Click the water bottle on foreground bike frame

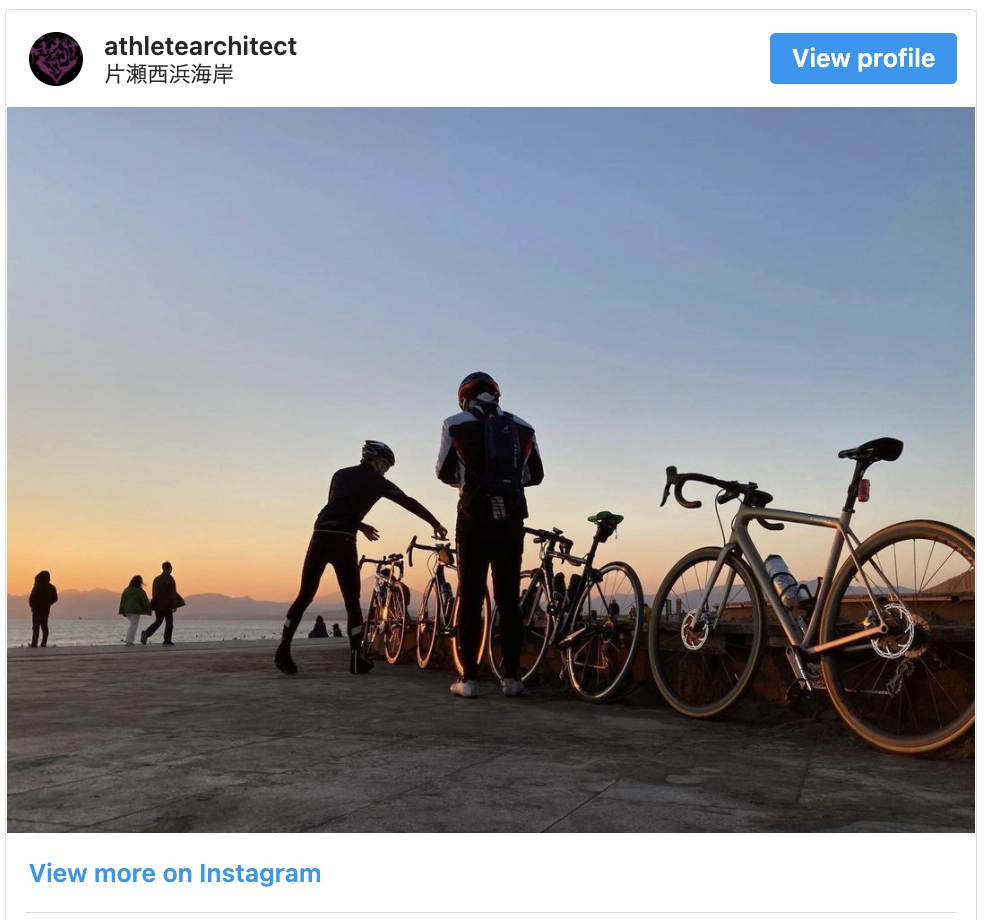(x=781, y=580)
